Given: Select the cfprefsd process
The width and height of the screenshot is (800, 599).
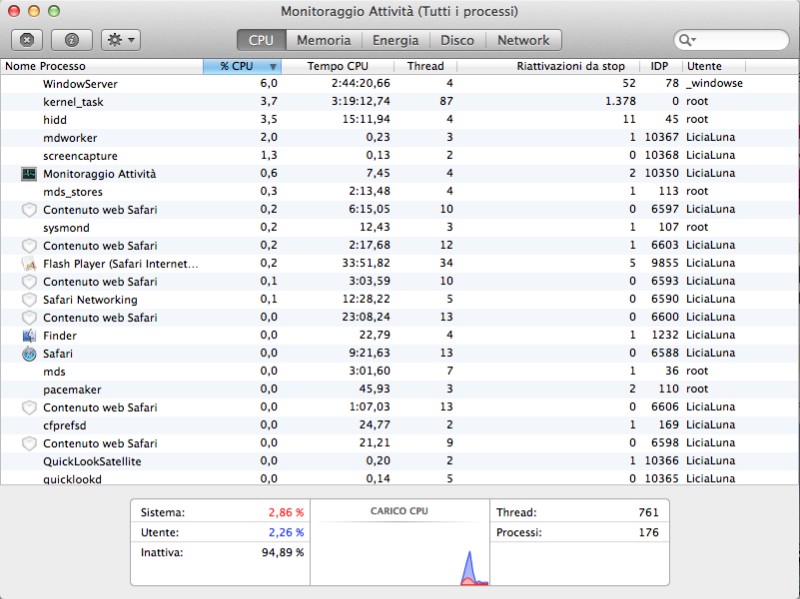Looking at the screenshot, I should click(399, 425).
